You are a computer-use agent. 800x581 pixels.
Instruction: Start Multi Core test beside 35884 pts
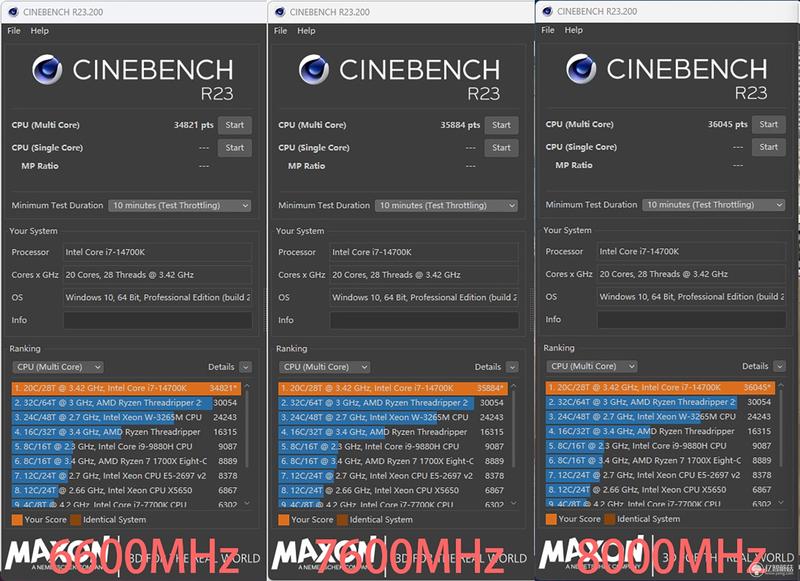click(x=502, y=125)
